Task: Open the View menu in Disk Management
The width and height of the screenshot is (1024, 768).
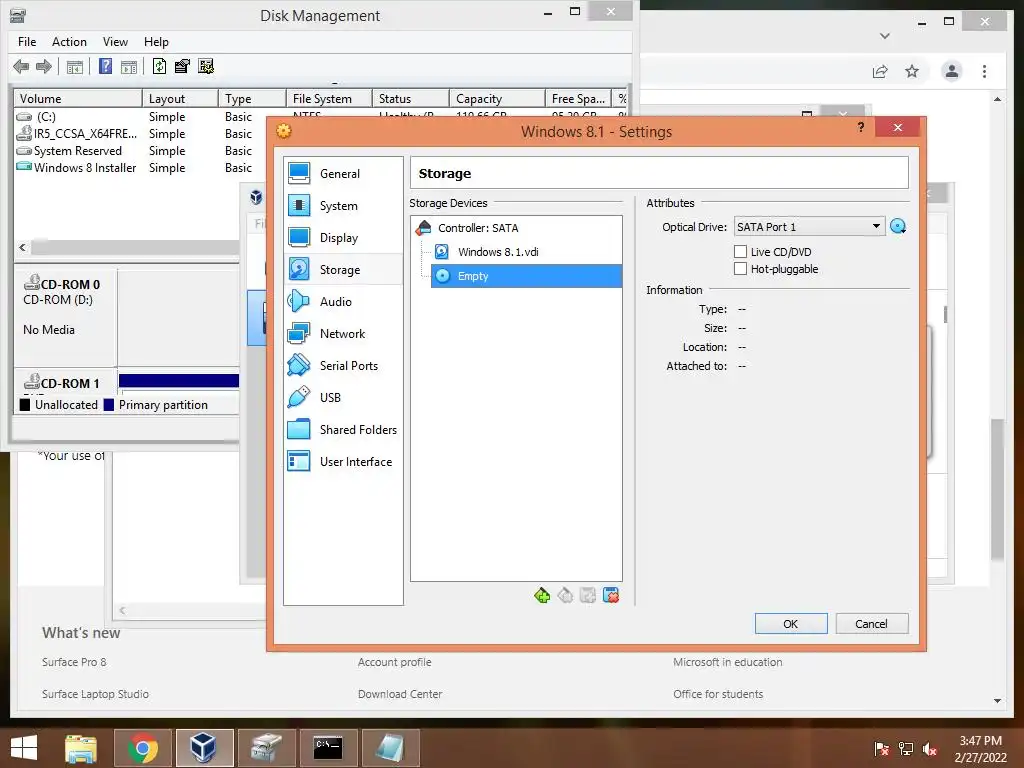Action: (115, 42)
